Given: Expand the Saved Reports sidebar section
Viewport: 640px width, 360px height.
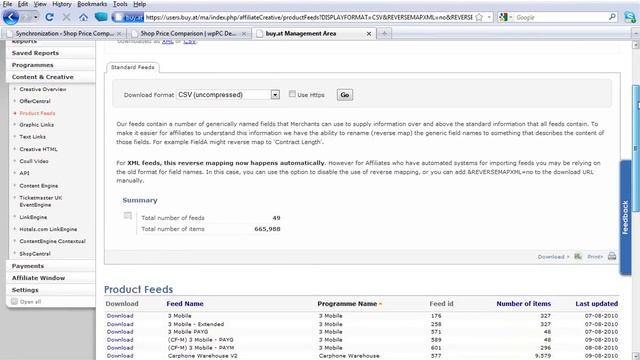Looking at the screenshot, I should click(x=35, y=53).
